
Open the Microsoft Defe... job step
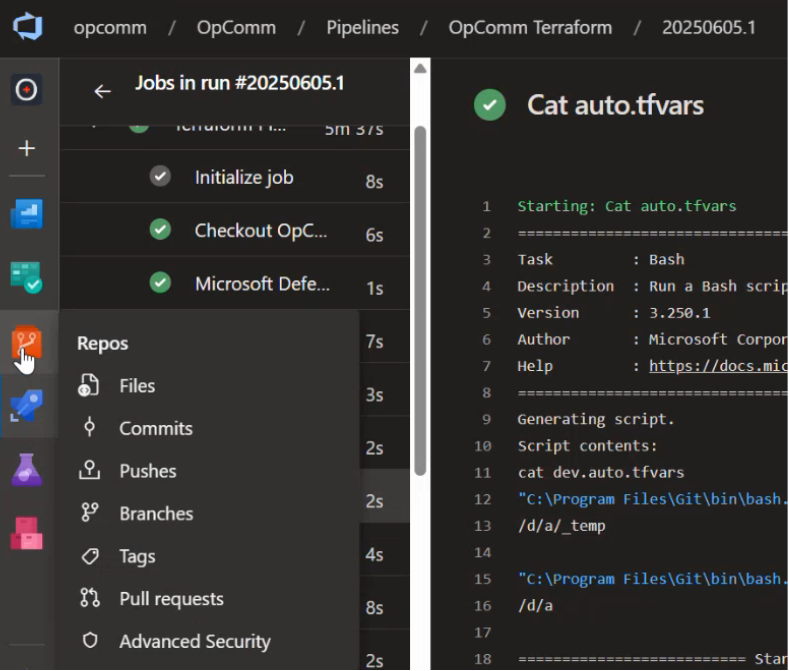tap(261, 284)
